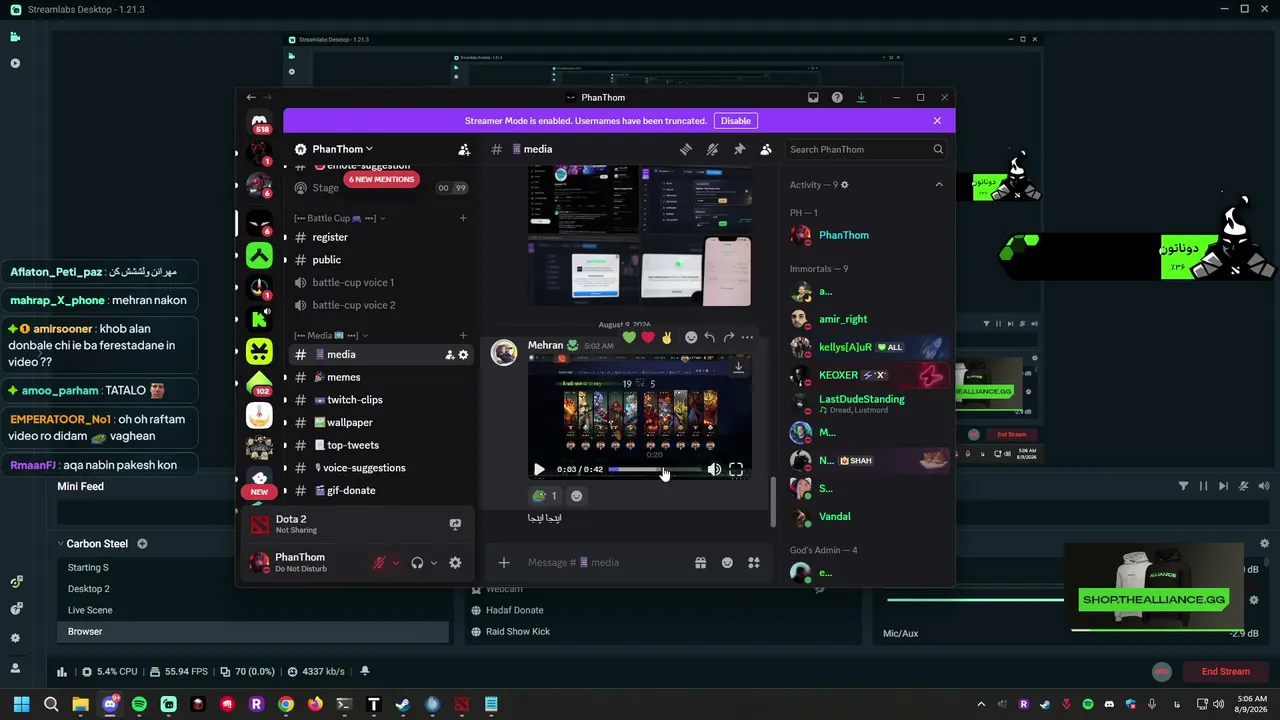Click the green Discord update download icon
The height and width of the screenshot is (720, 1280).
point(861,97)
